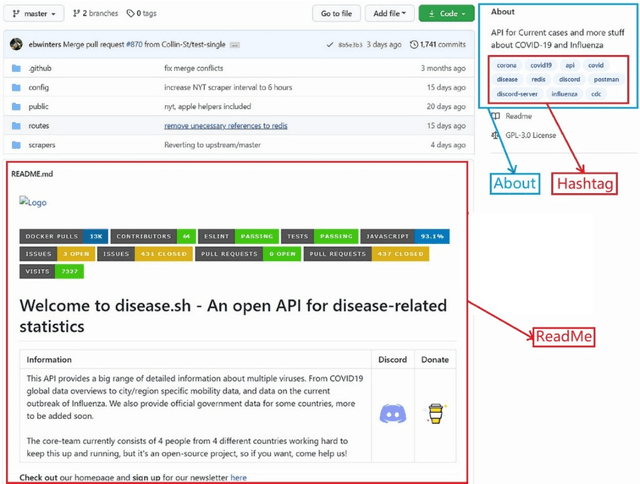Open the .github folder
640x484 pixels.
point(40,68)
